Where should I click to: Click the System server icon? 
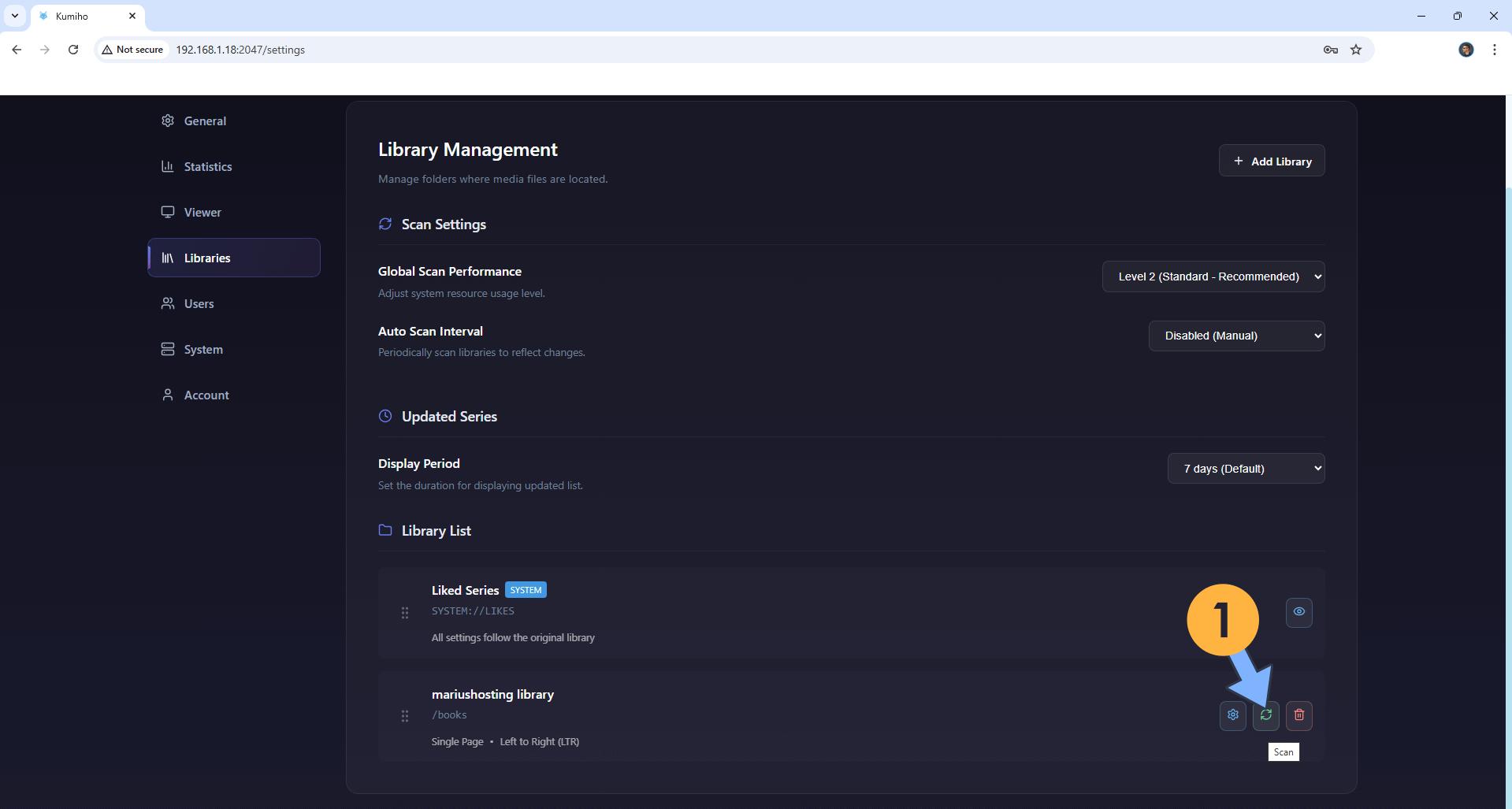[x=167, y=349]
